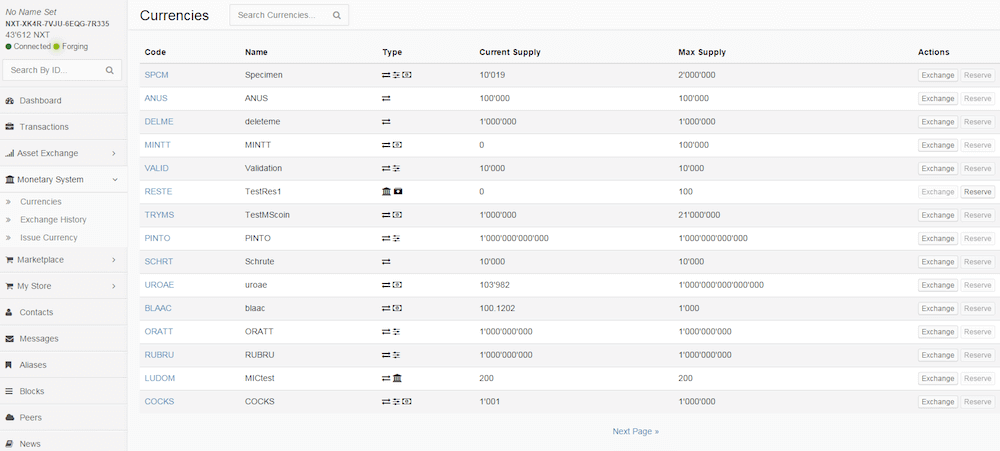Viewport: 1000px width, 451px height.
Task: Open Exchange History submenu item
Action: pyautogui.click(x=53, y=219)
